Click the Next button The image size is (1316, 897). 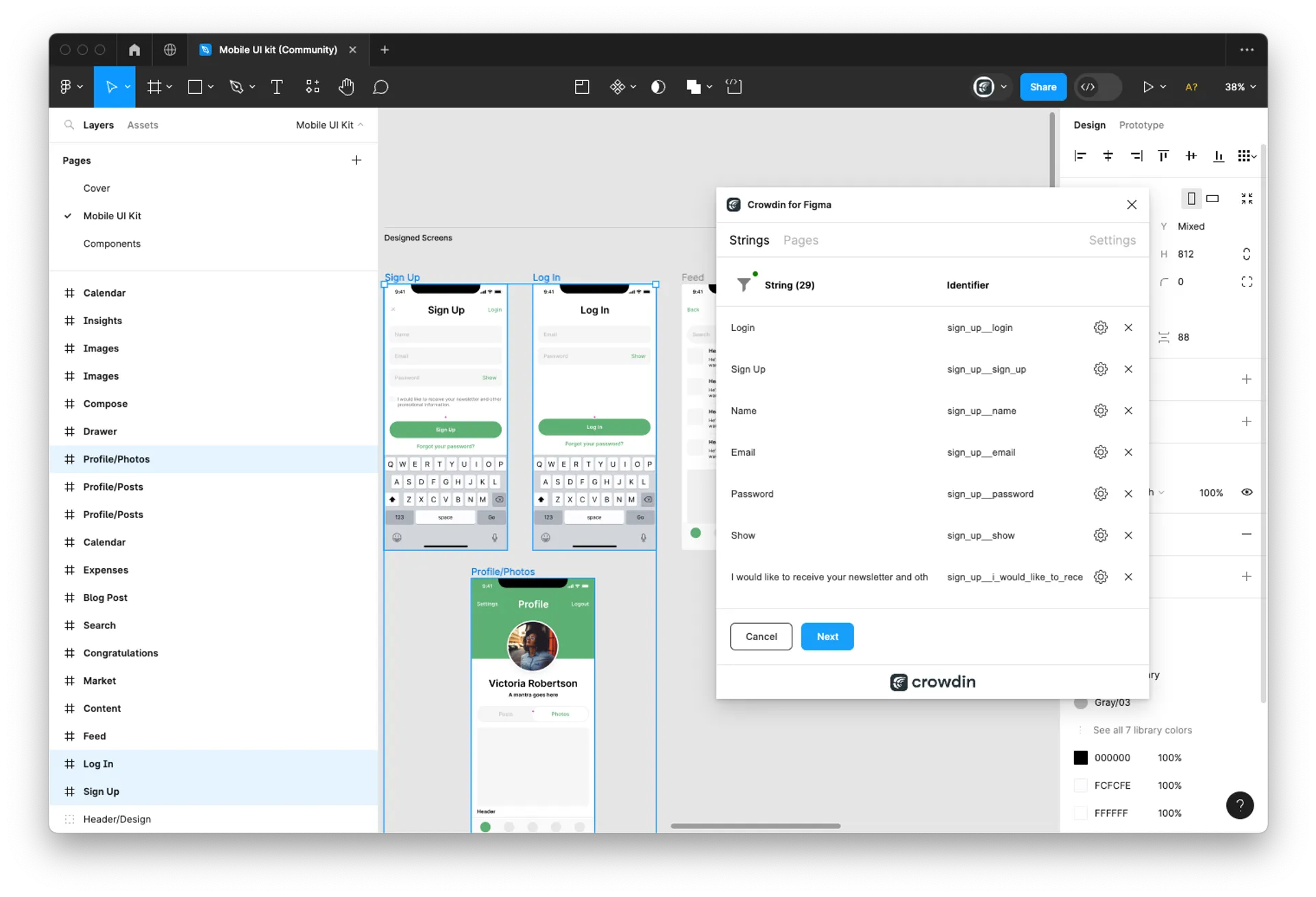pos(827,636)
